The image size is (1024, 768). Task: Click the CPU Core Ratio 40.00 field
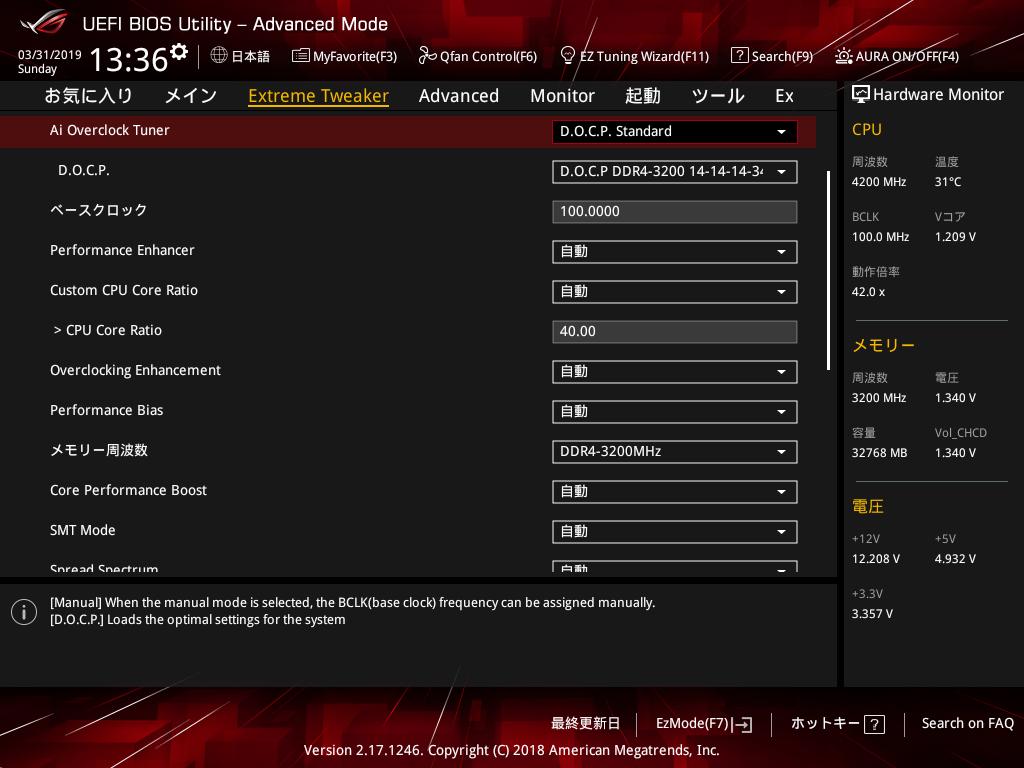point(675,332)
